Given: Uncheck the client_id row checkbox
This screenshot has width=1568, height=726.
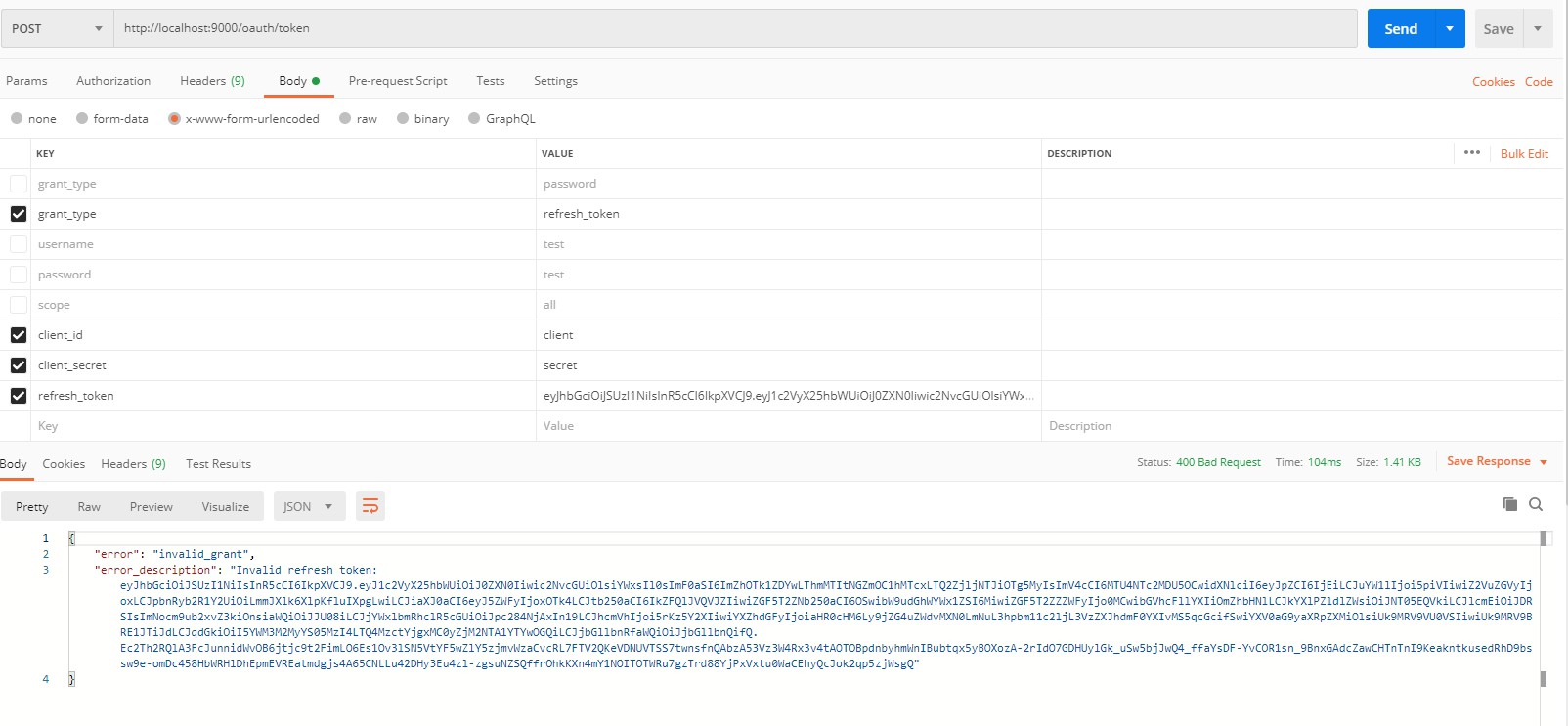Looking at the screenshot, I should (19, 335).
